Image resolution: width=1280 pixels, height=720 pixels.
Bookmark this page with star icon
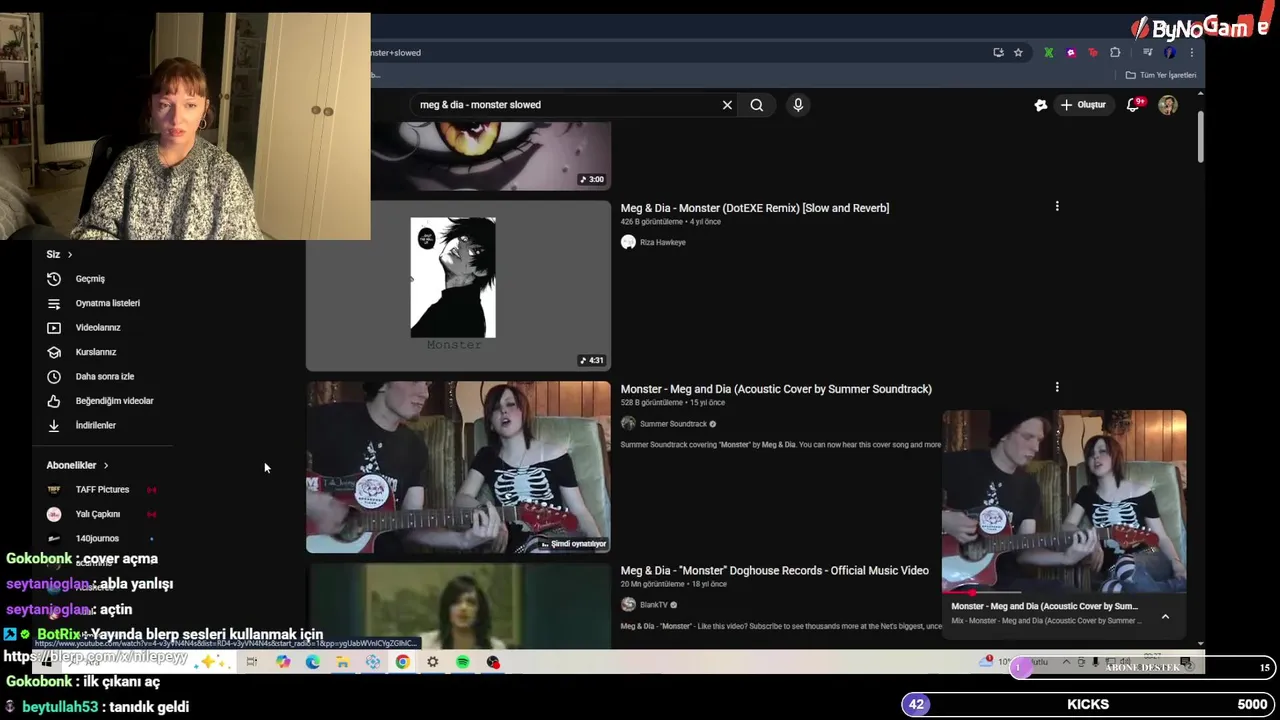pos(1018,53)
